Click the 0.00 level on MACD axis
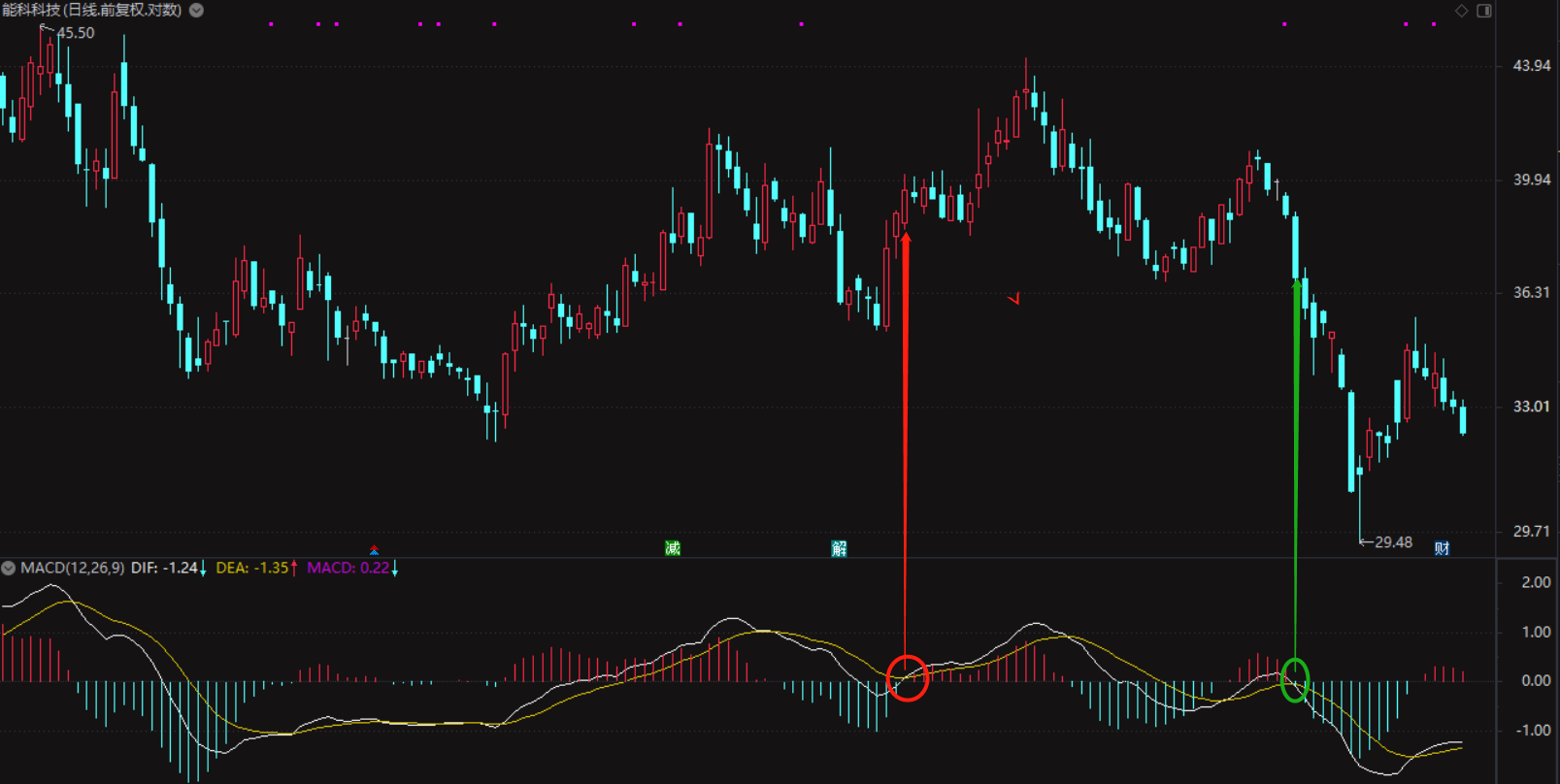Screen dimensions: 1560x784 [x=1536, y=680]
